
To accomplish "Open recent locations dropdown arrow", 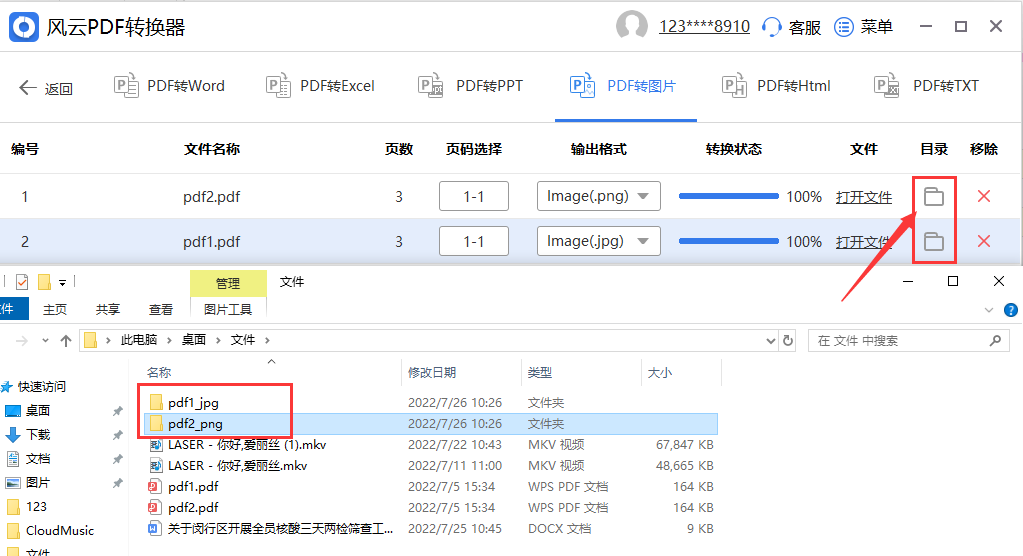I will click(x=45, y=341).
